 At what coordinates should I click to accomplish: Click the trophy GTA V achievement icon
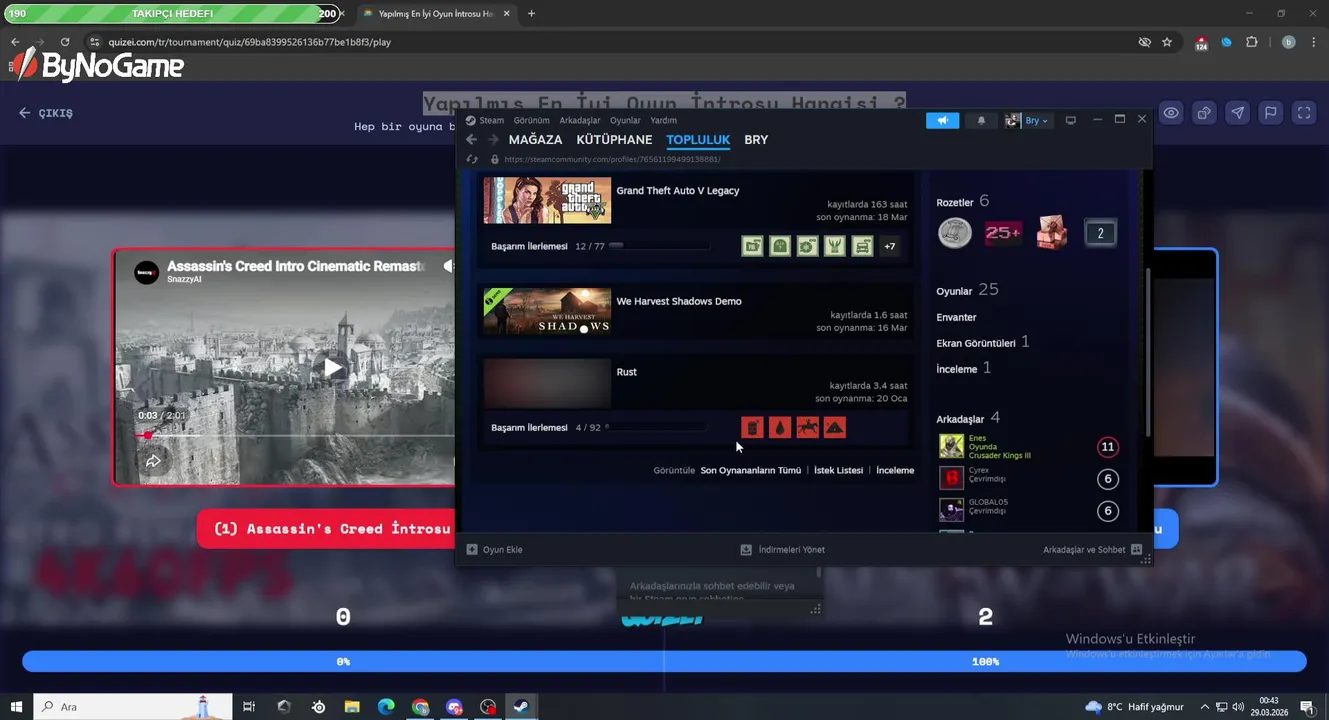835,246
